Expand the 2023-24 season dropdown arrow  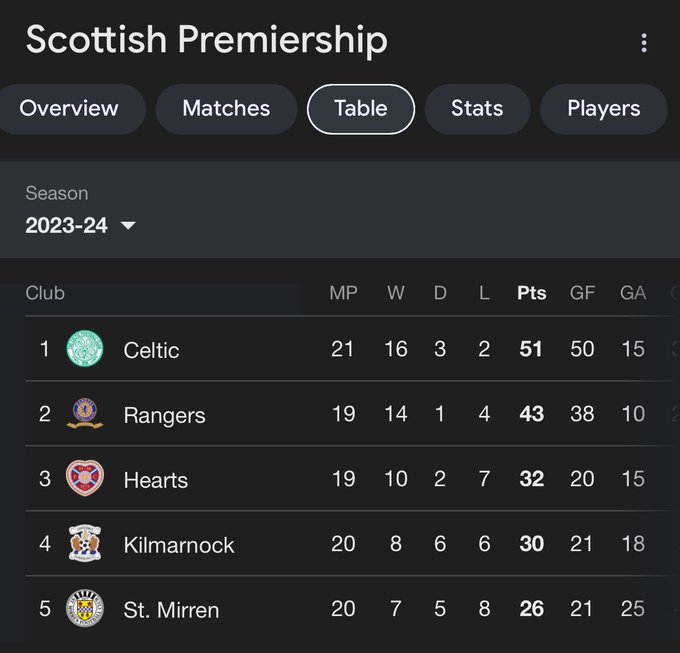(128, 225)
